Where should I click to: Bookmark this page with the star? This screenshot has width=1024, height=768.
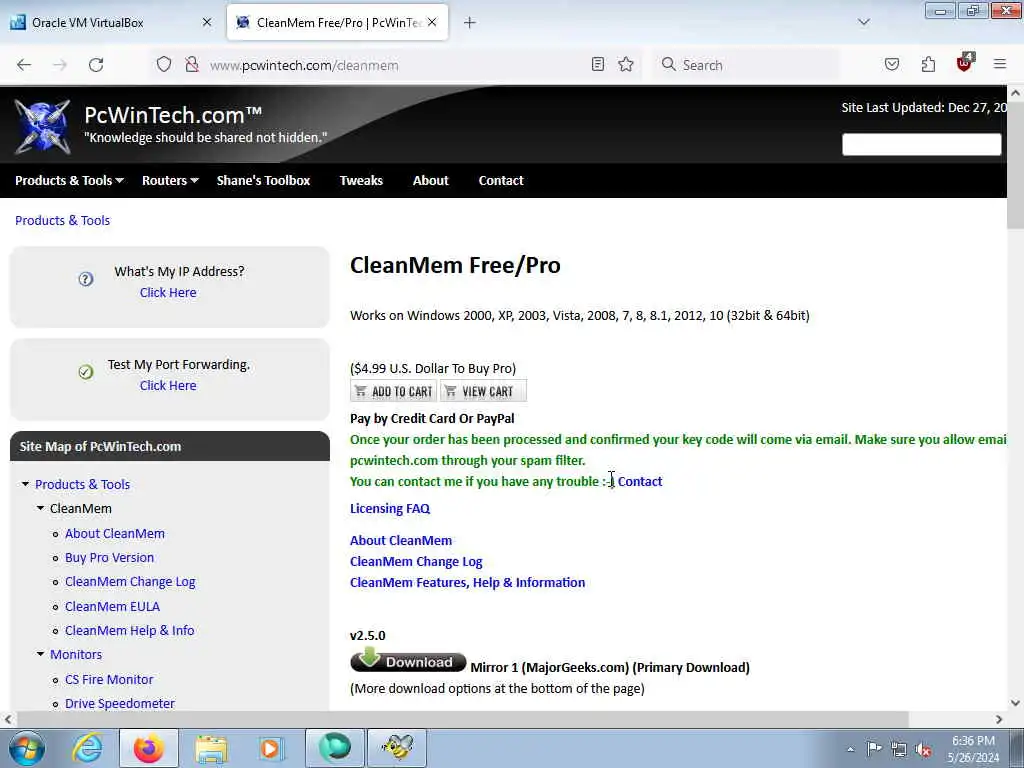point(626,64)
